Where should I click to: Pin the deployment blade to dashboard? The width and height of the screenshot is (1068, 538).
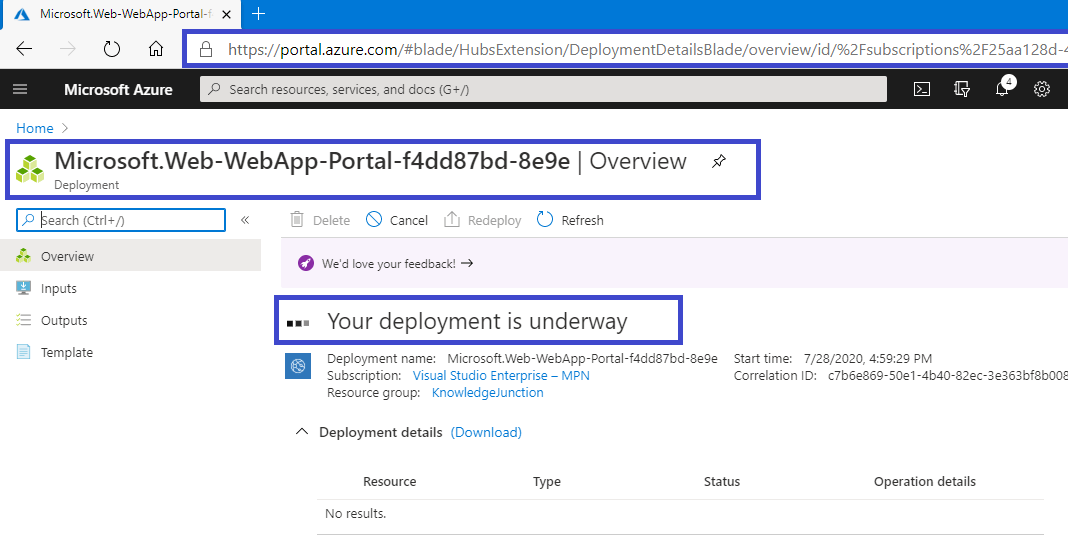click(x=719, y=162)
